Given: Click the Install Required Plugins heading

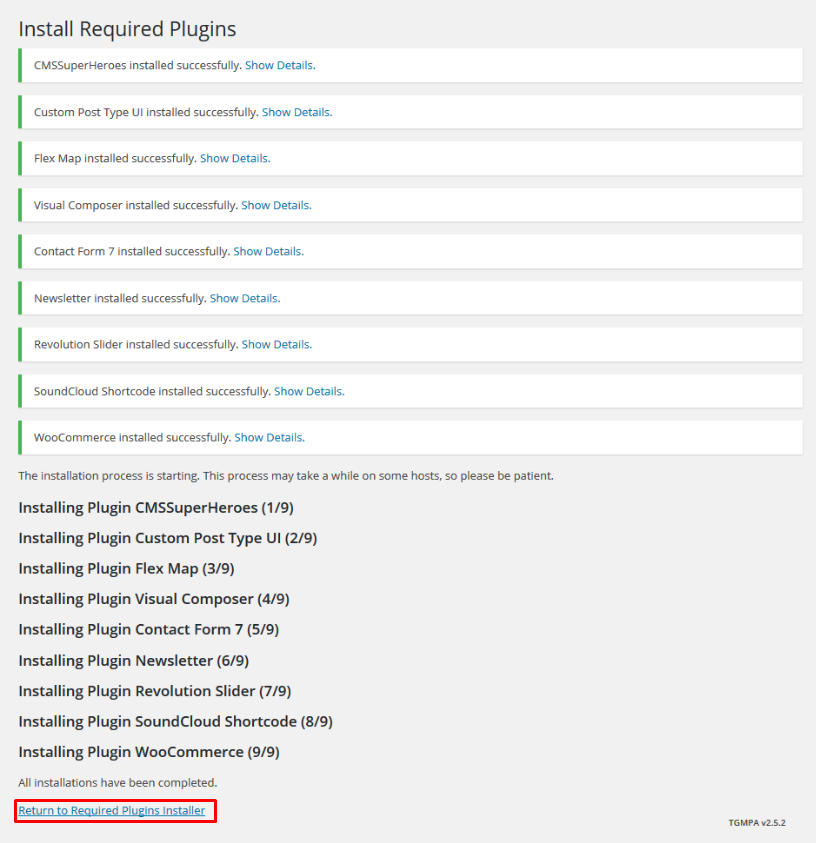Looking at the screenshot, I should (127, 29).
